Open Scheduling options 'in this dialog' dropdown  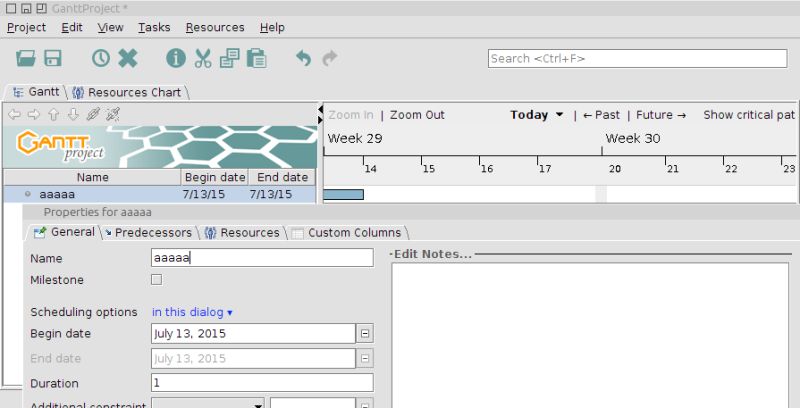coord(192,312)
